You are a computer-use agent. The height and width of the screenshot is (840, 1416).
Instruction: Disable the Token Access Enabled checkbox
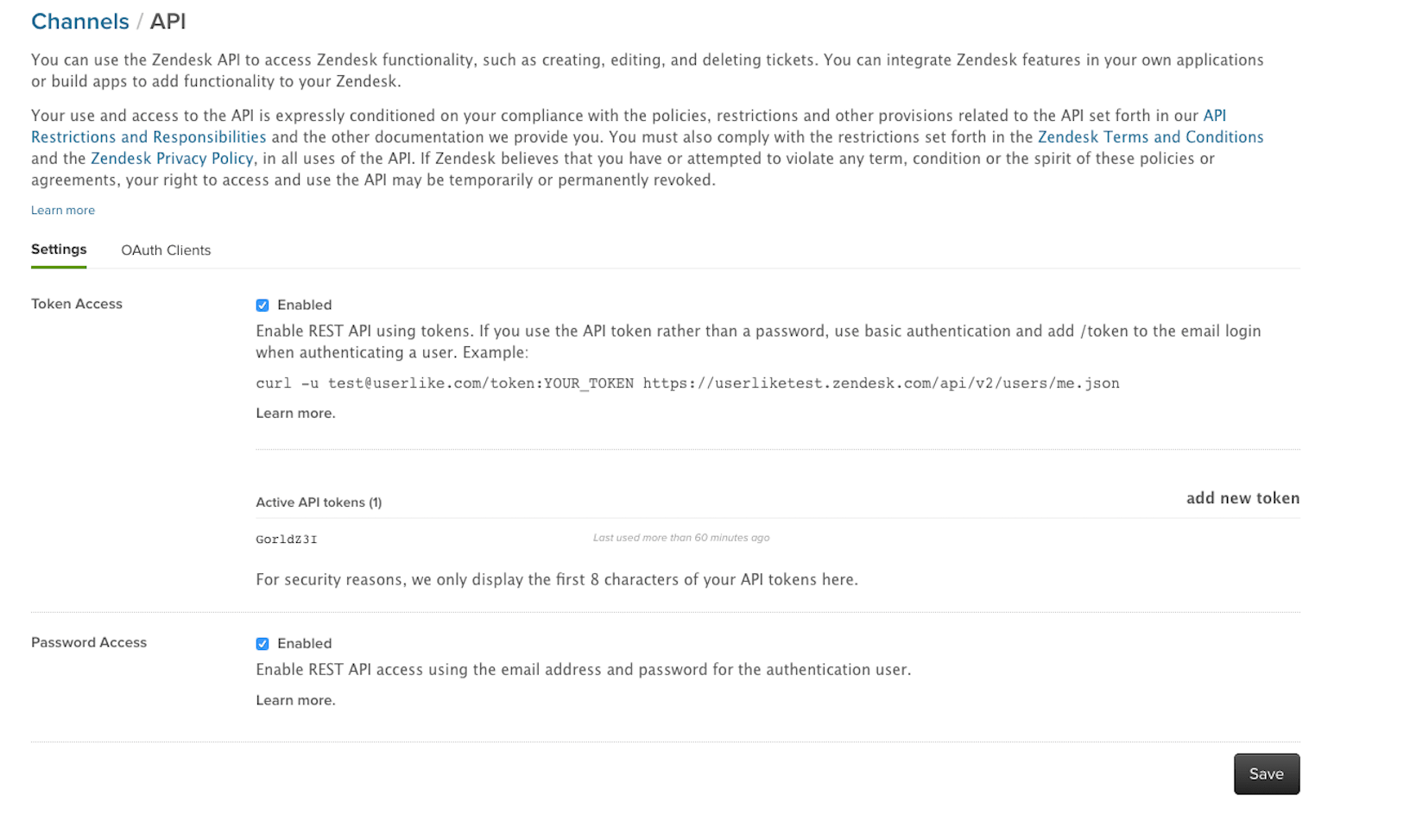(262, 306)
